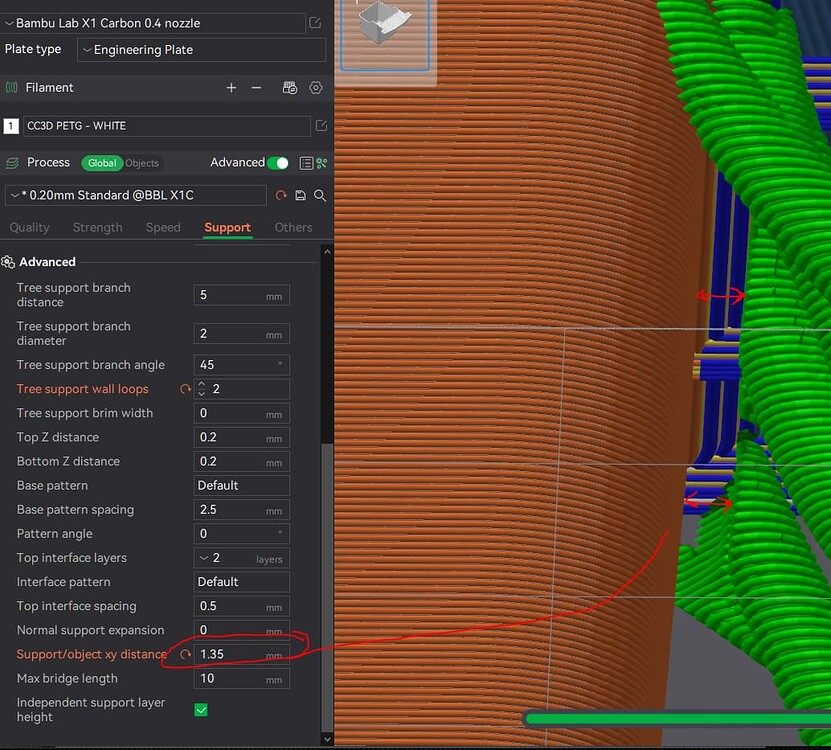Click the Advanced section gear icon
Screen dimensions: 831x750
[8, 262]
